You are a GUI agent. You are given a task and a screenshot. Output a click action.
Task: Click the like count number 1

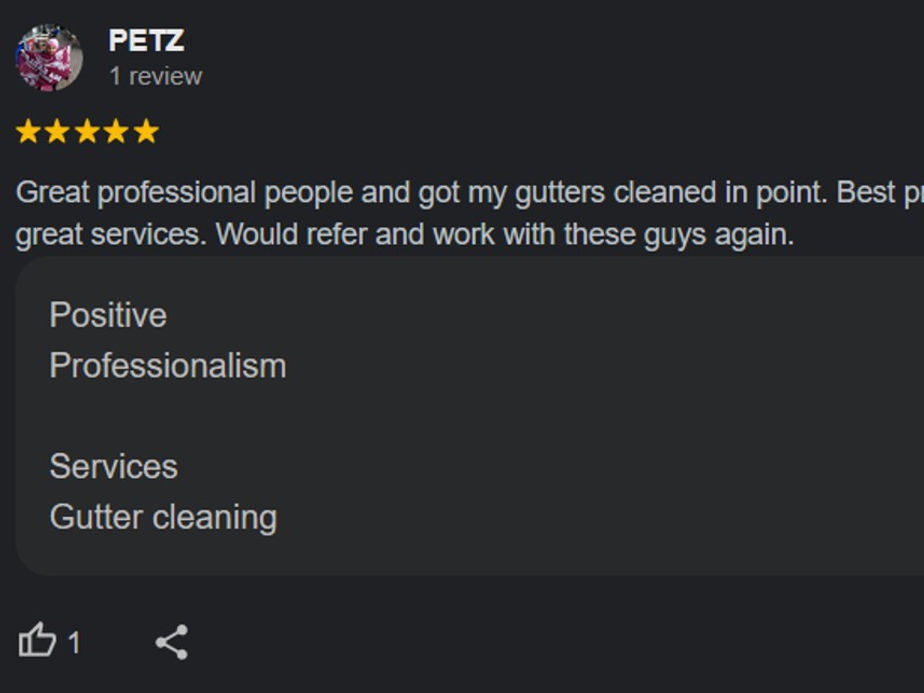tap(74, 642)
